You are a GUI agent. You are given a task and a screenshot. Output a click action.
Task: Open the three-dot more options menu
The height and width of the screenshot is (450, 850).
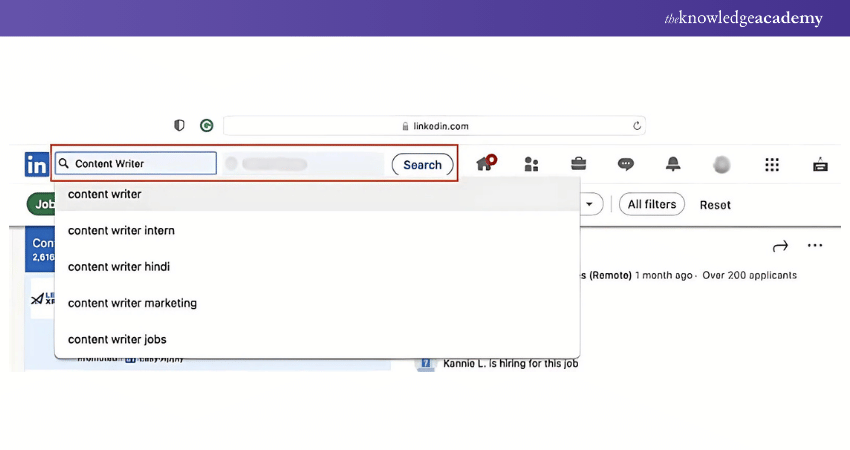click(x=815, y=246)
